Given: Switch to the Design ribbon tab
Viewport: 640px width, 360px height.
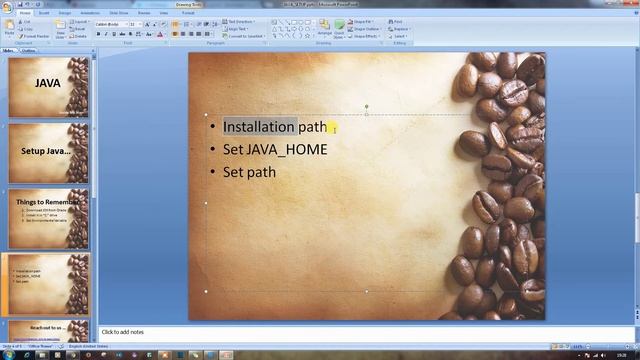Looking at the screenshot, I should [x=64, y=13].
